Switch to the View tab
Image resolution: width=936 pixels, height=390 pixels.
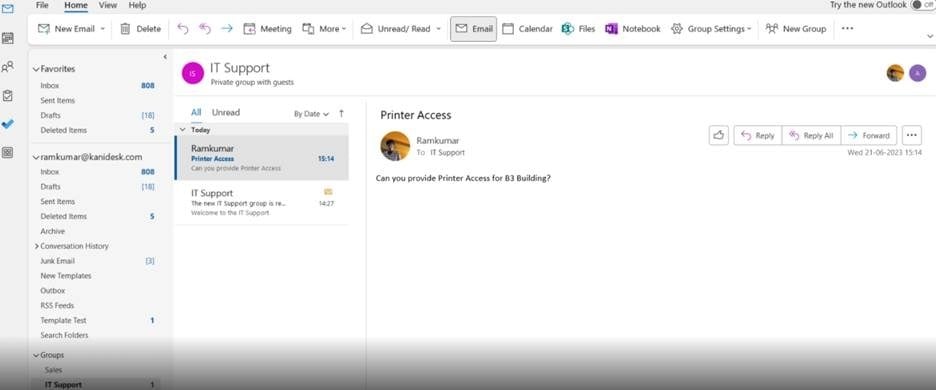[x=108, y=5]
